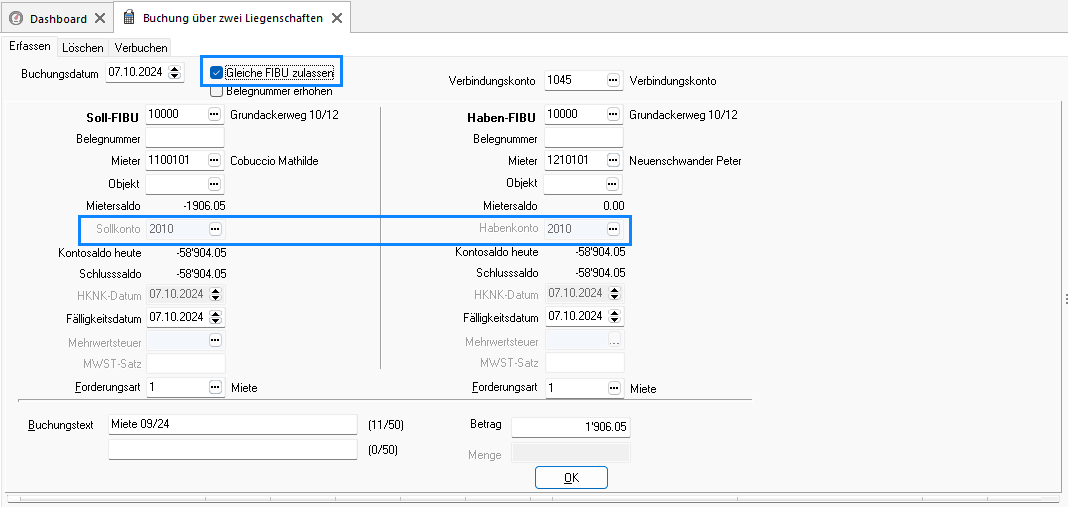1068x507 pixels.
Task: Open the Haben-FIBU lookup ellipsis button
Action: point(613,114)
